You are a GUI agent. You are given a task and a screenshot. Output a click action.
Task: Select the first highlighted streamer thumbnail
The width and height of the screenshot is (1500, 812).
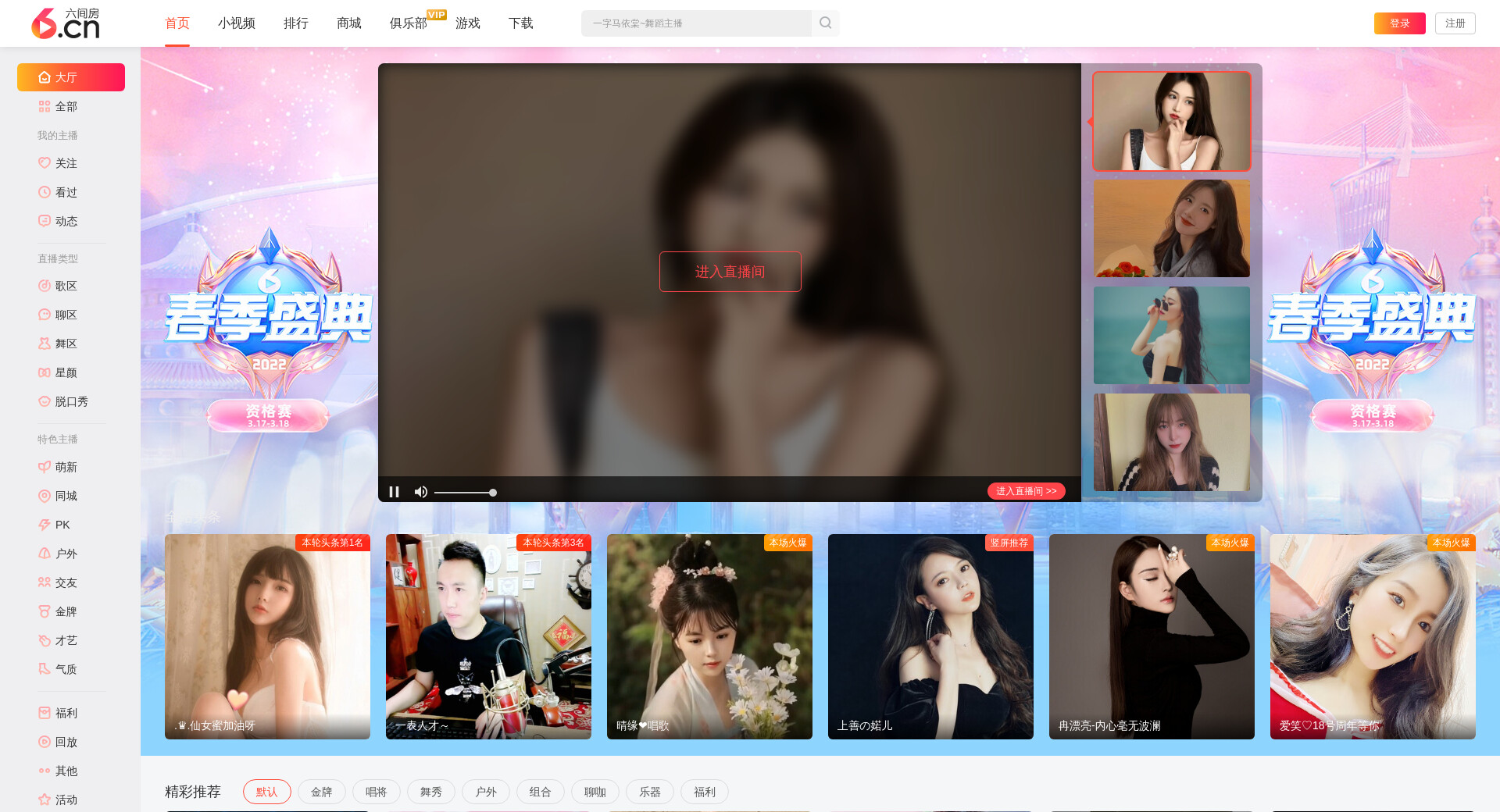pyautogui.click(x=1172, y=121)
